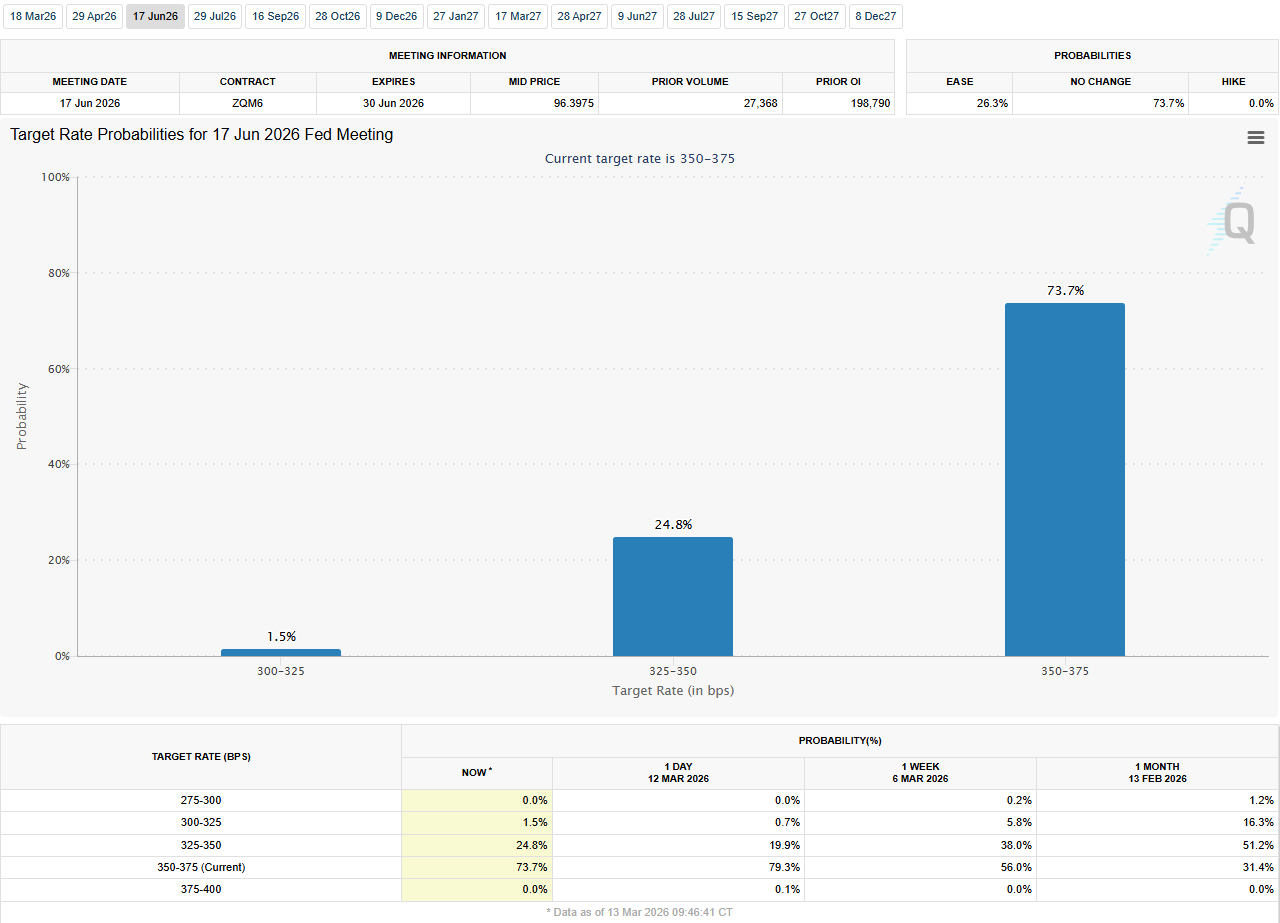Select the 9 Dec26 meeting tab
Screen dimensions: 1280x923
397,17
